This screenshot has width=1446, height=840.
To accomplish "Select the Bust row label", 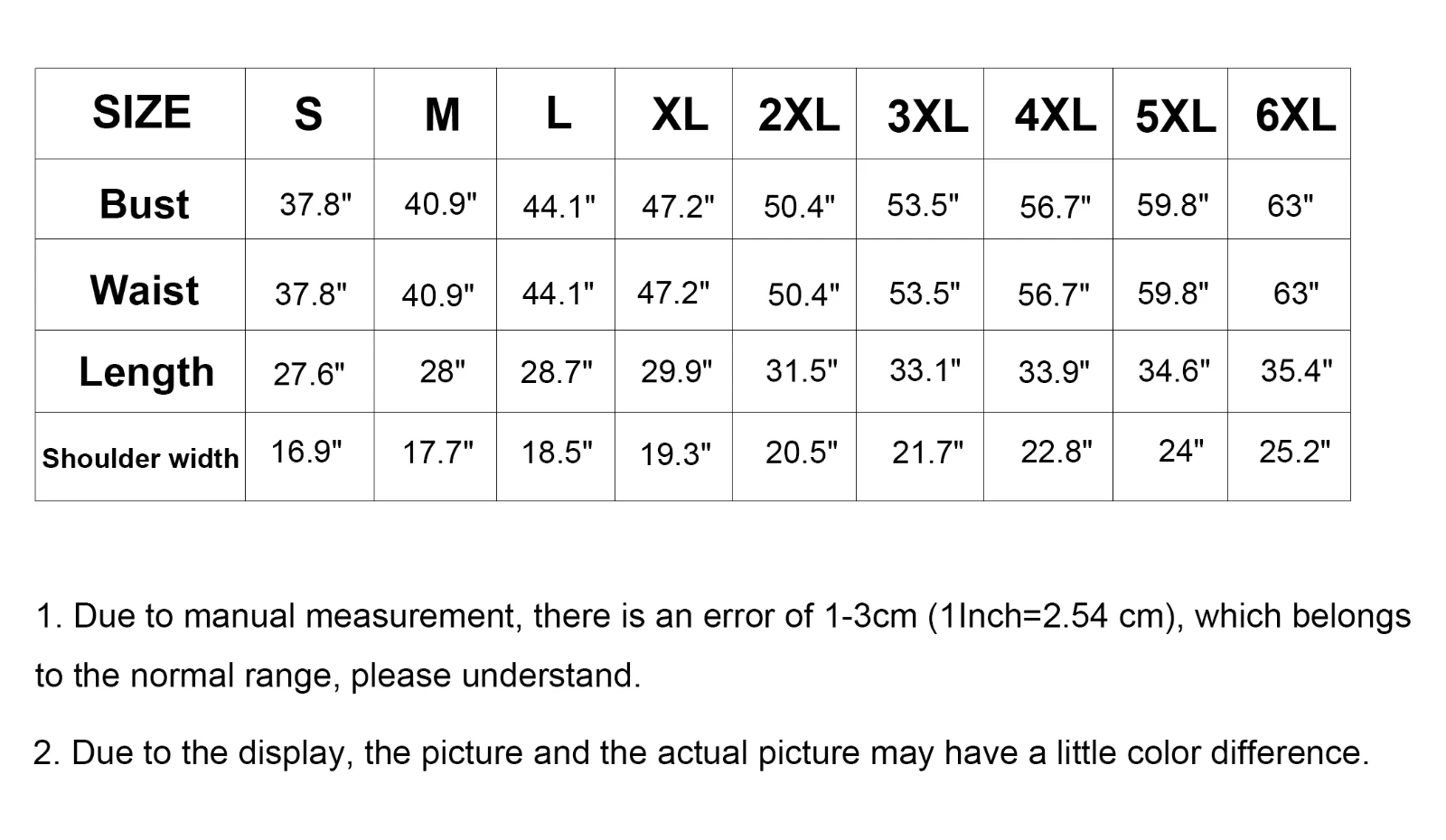I will tap(144, 204).
